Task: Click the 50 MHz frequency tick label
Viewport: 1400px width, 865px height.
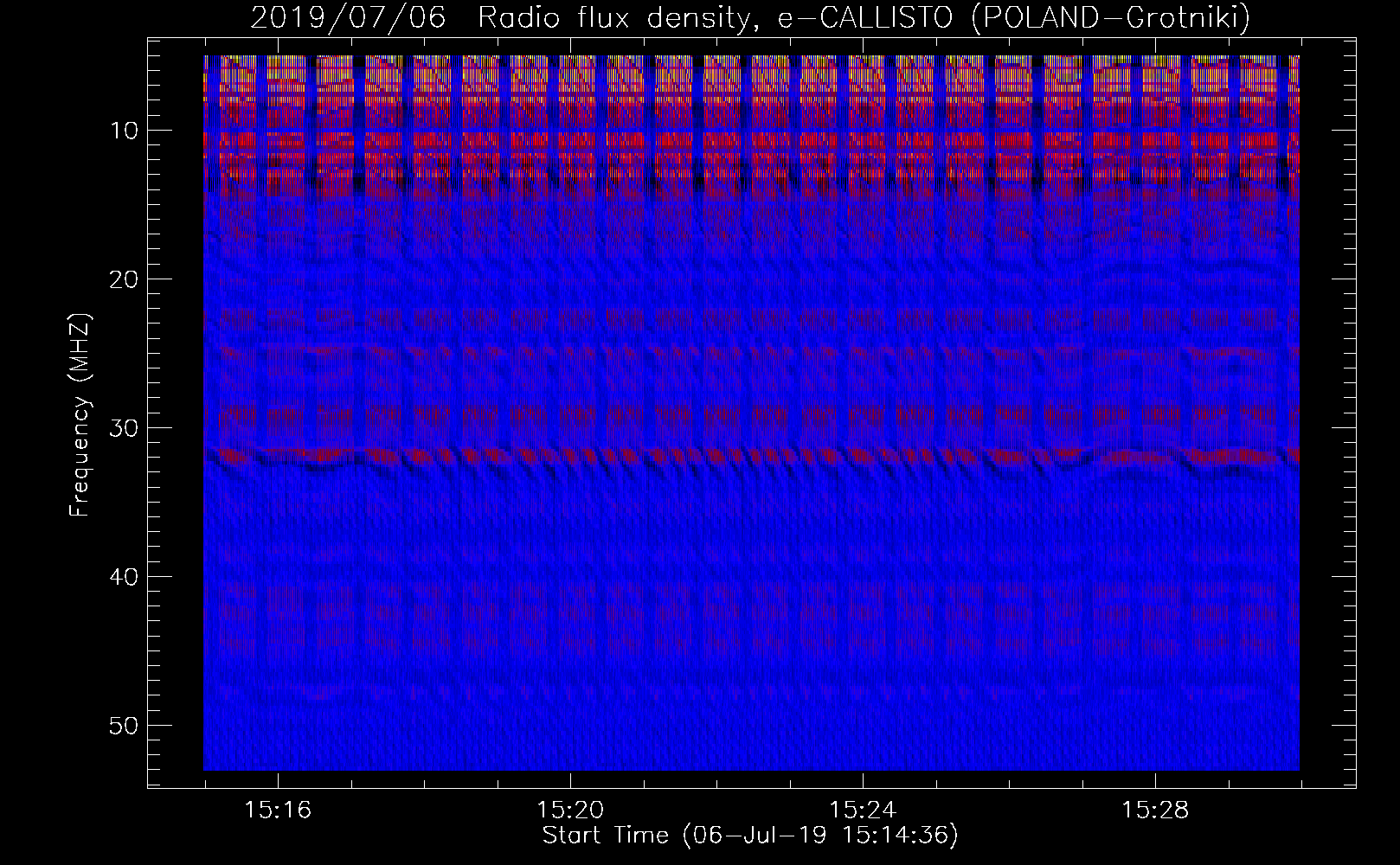Action: [x=125, y=726]
